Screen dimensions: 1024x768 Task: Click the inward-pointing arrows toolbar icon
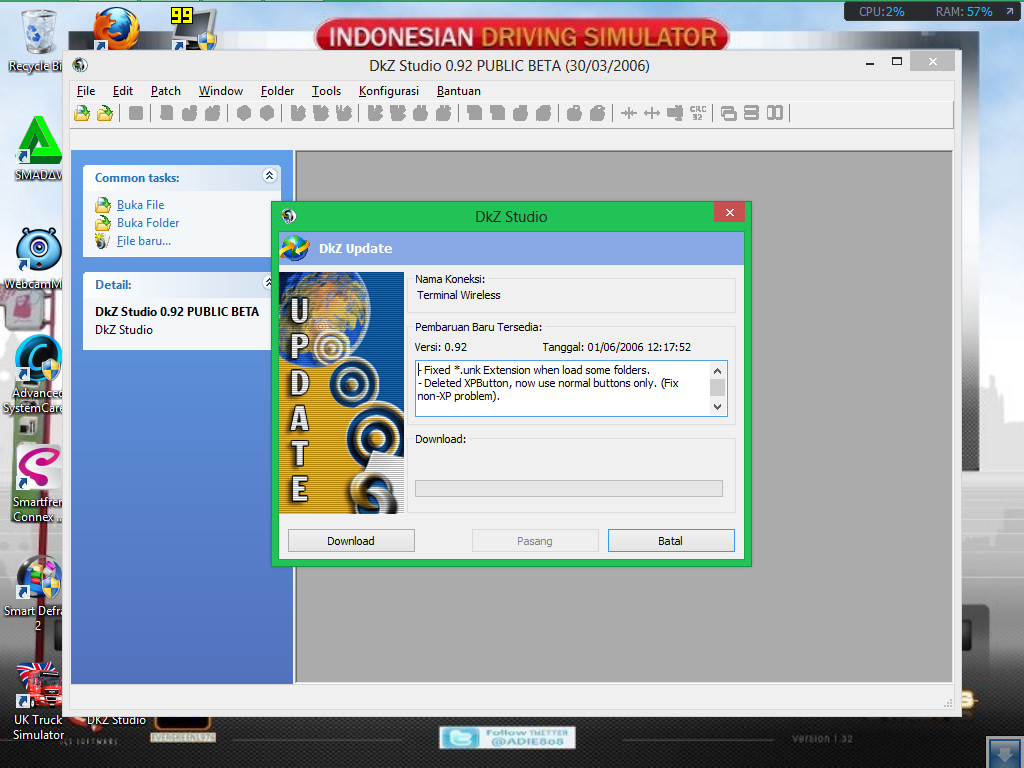629,113
